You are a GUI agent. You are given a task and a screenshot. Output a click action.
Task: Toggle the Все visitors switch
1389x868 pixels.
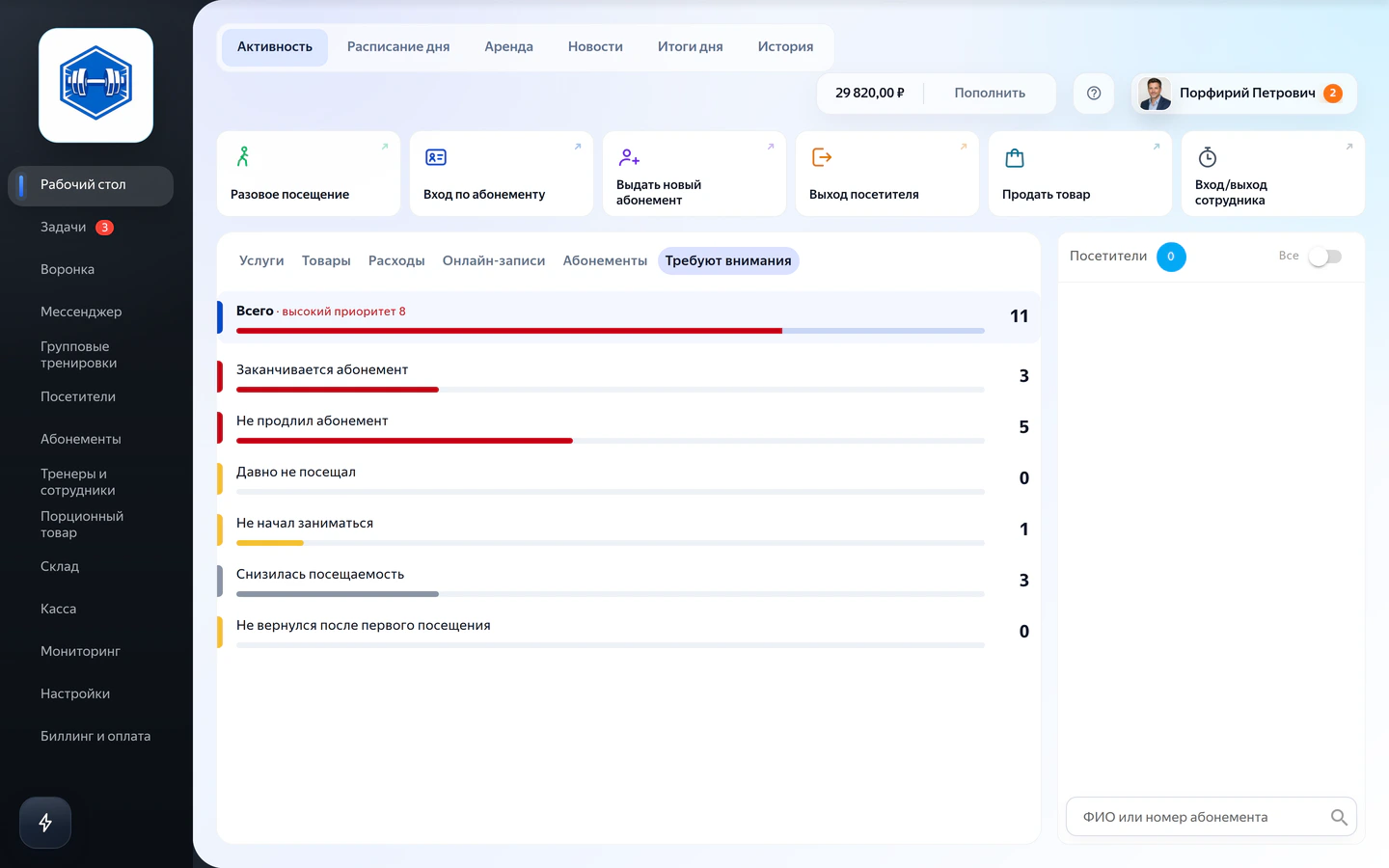tap(1325, 257)
